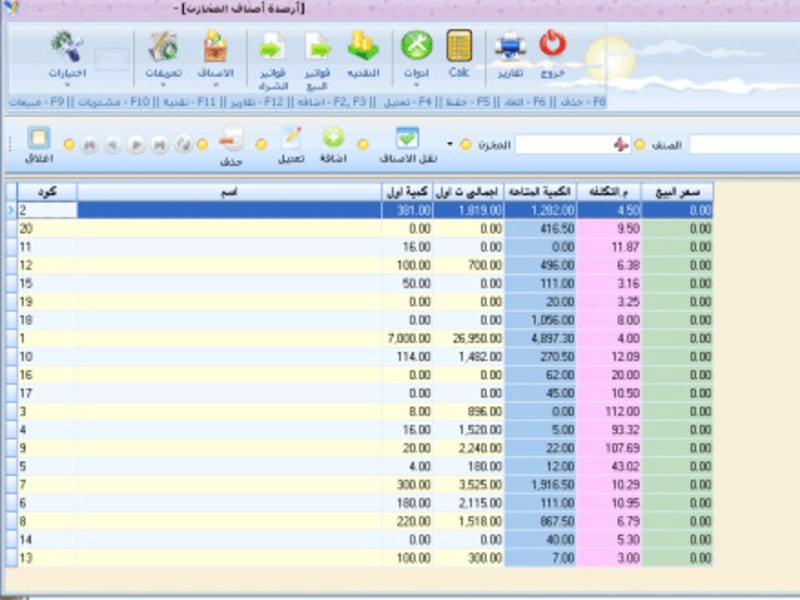Click the refresh icon after navigation buttons
Viewport: 800px width, 600px height.
pos(183,145)
